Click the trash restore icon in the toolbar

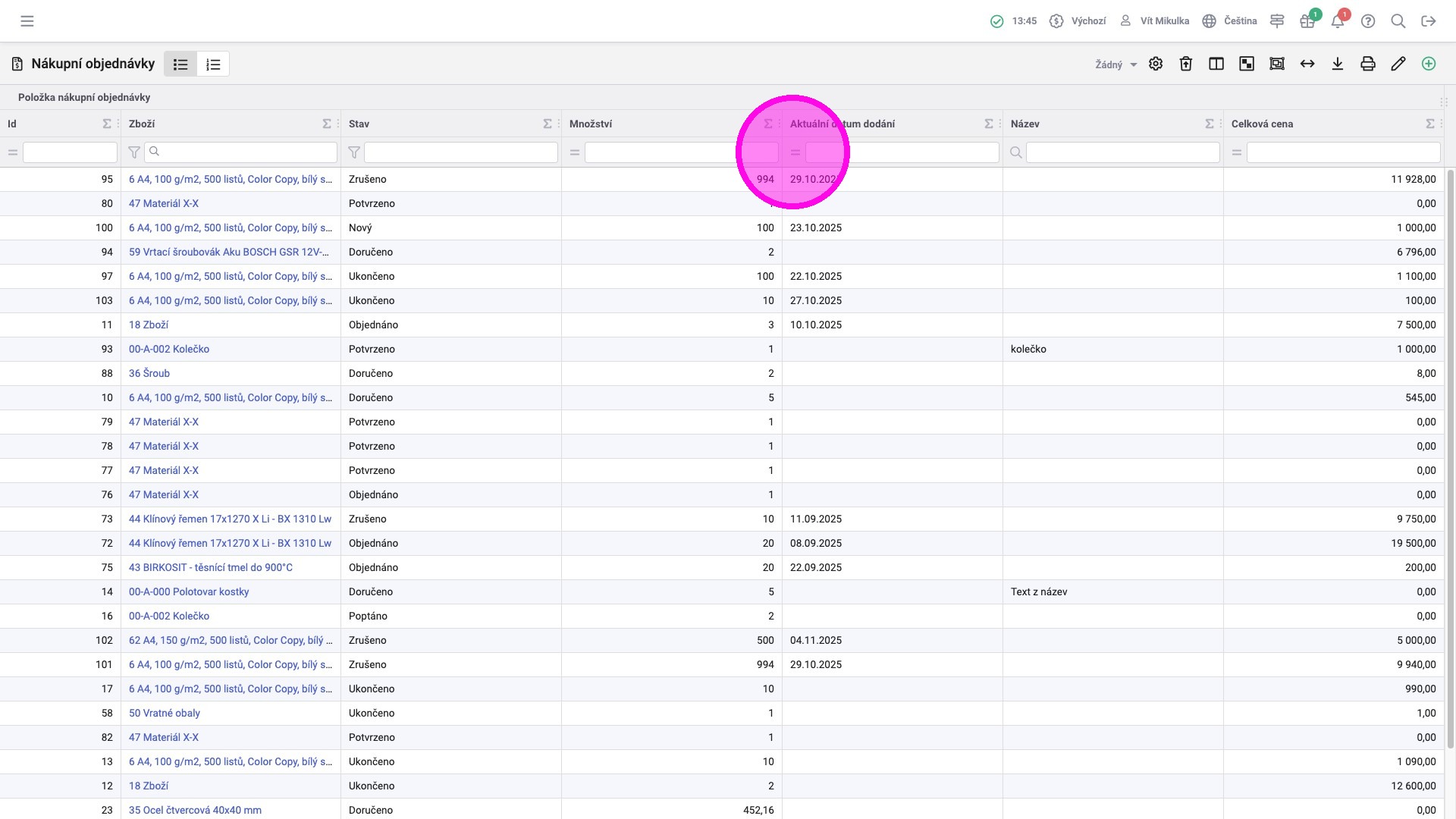click(1186, 64)
